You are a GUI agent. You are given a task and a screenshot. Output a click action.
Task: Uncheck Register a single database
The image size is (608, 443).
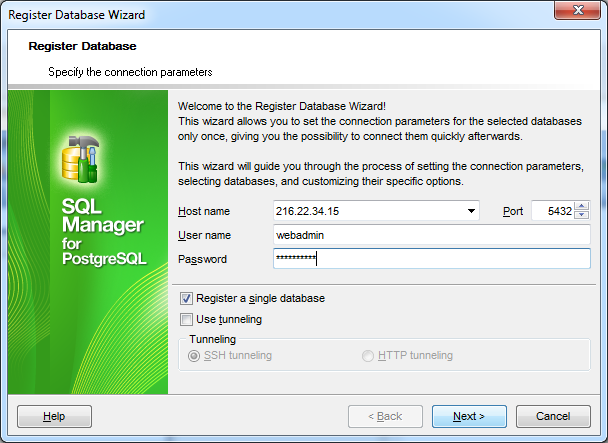point(186,298)
